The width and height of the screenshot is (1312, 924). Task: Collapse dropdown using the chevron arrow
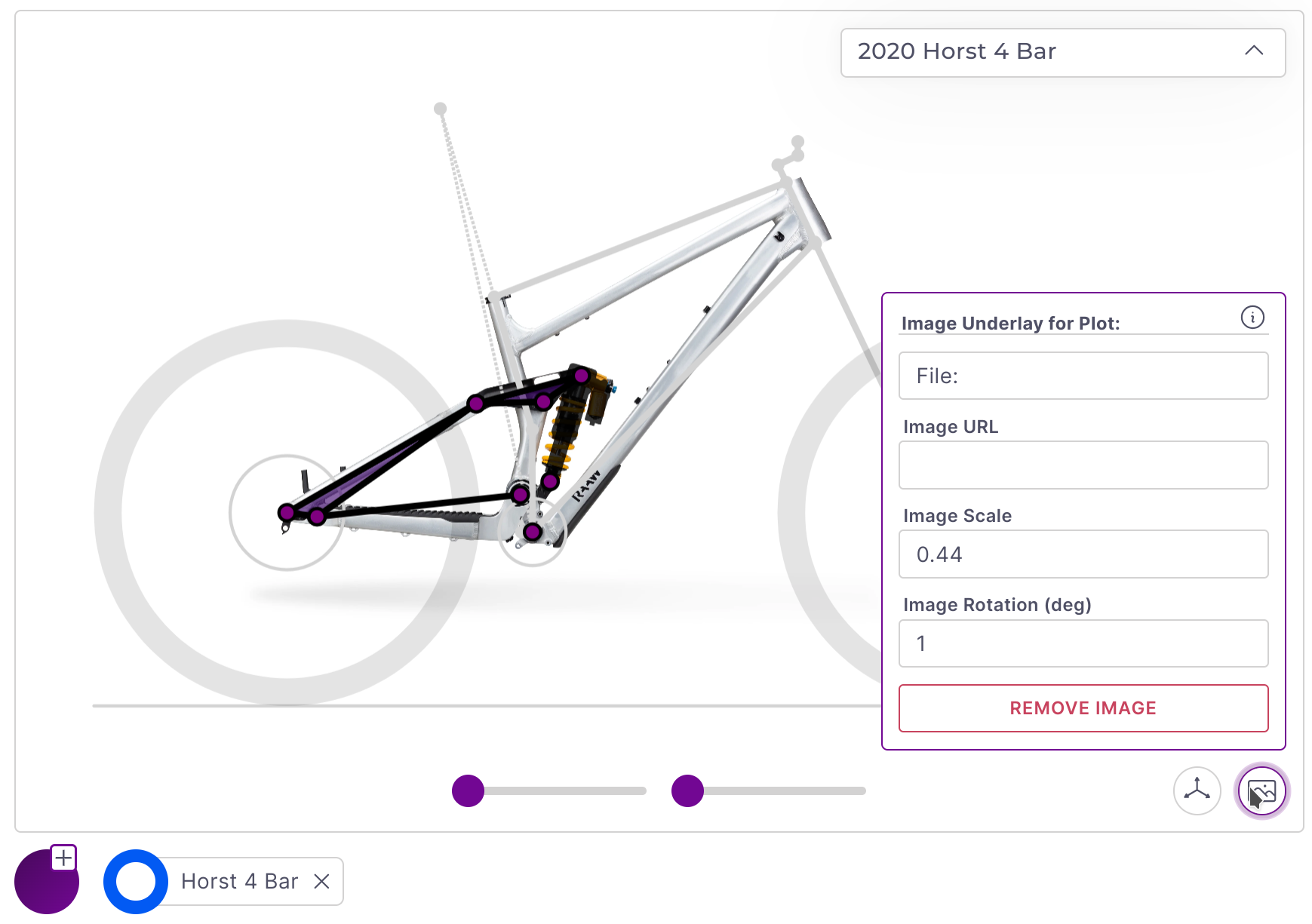coord(1254,51)
